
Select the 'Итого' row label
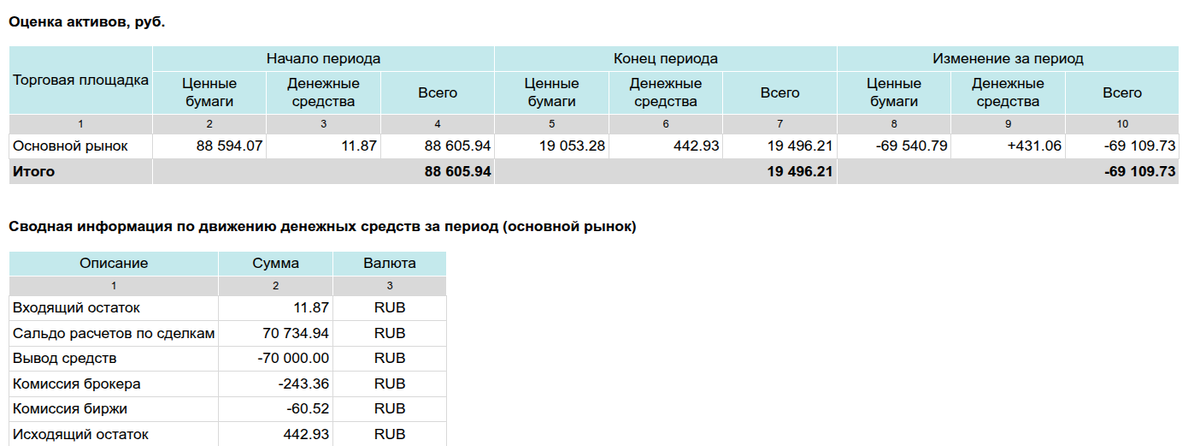[x=33, y=172]
